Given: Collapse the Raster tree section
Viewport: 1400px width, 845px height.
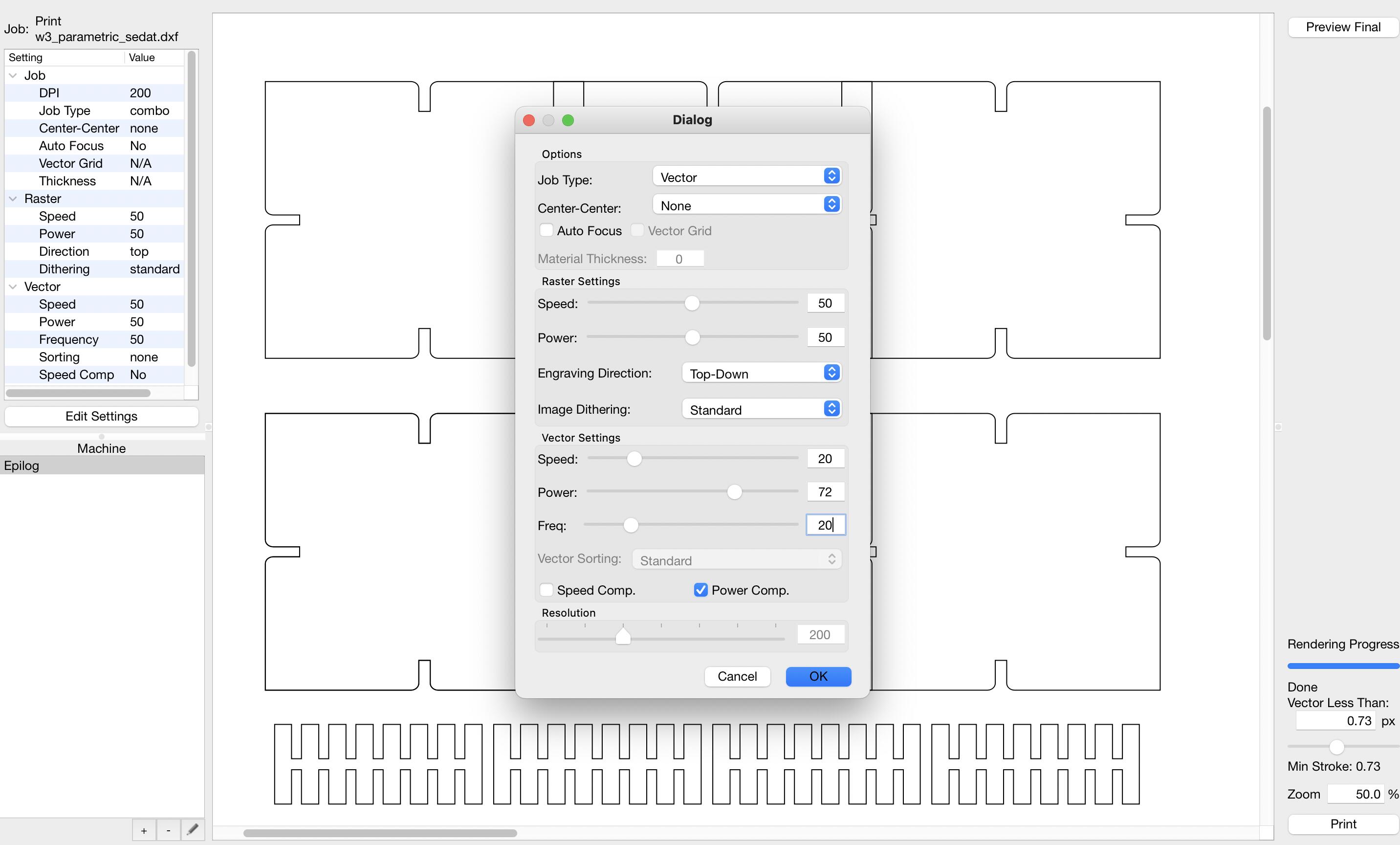Looking at the screenshot, I should 13,199.
